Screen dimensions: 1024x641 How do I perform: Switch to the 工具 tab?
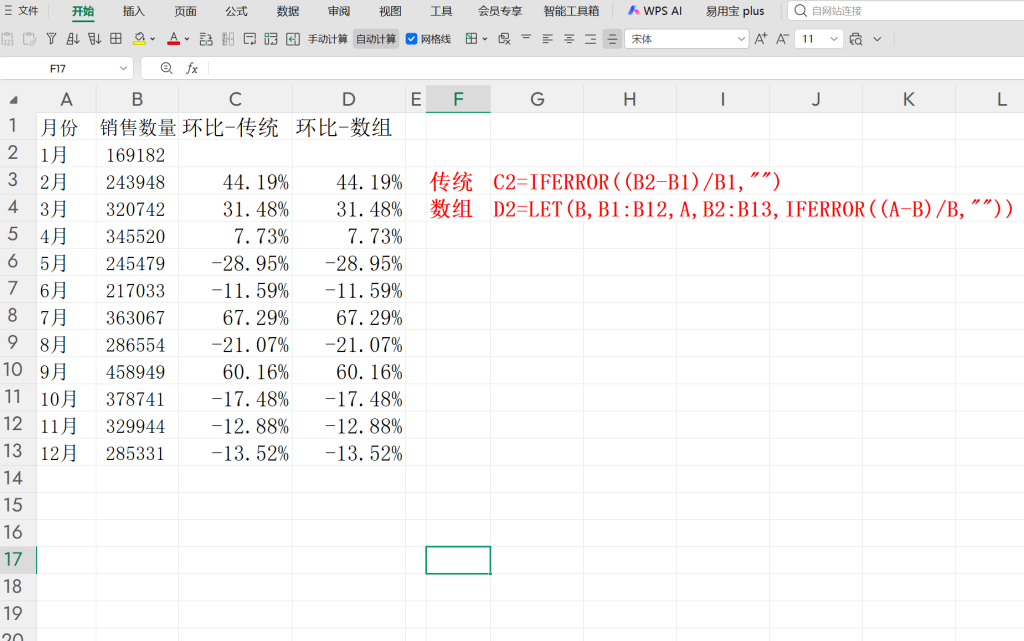441,11
